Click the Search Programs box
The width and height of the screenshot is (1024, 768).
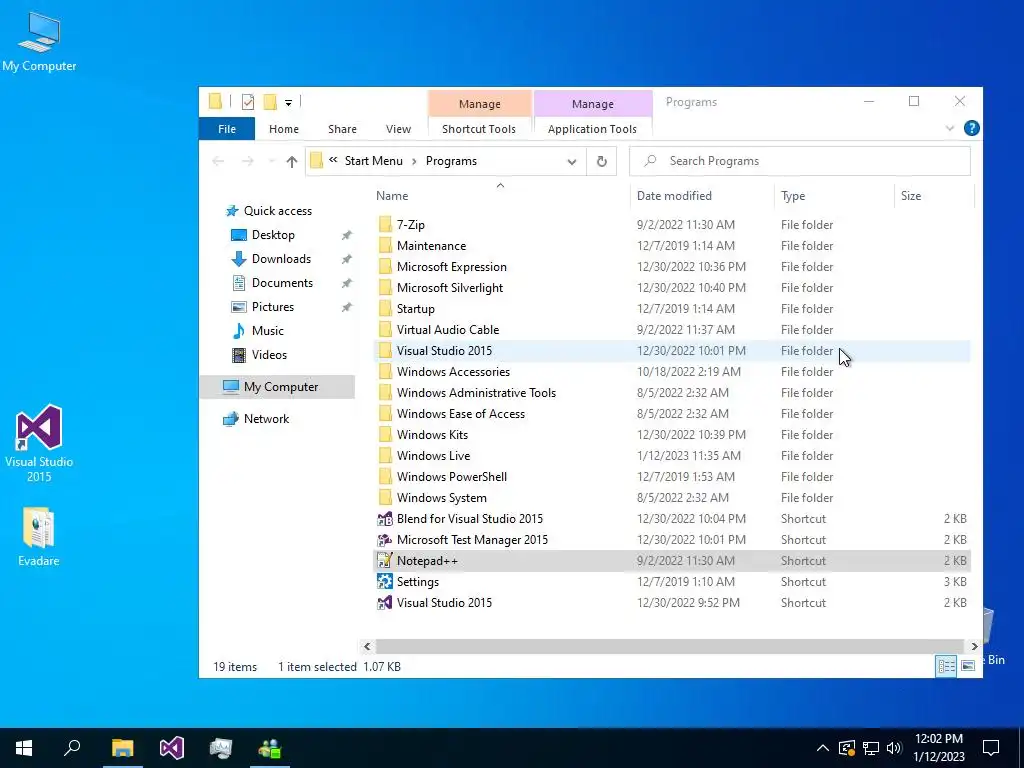[799, 161]
